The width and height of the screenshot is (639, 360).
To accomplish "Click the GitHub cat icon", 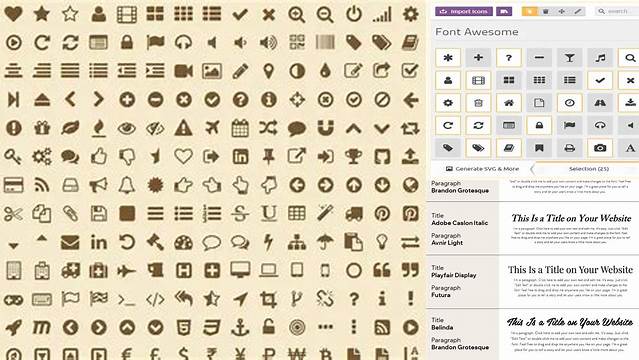I will (382, 157).
